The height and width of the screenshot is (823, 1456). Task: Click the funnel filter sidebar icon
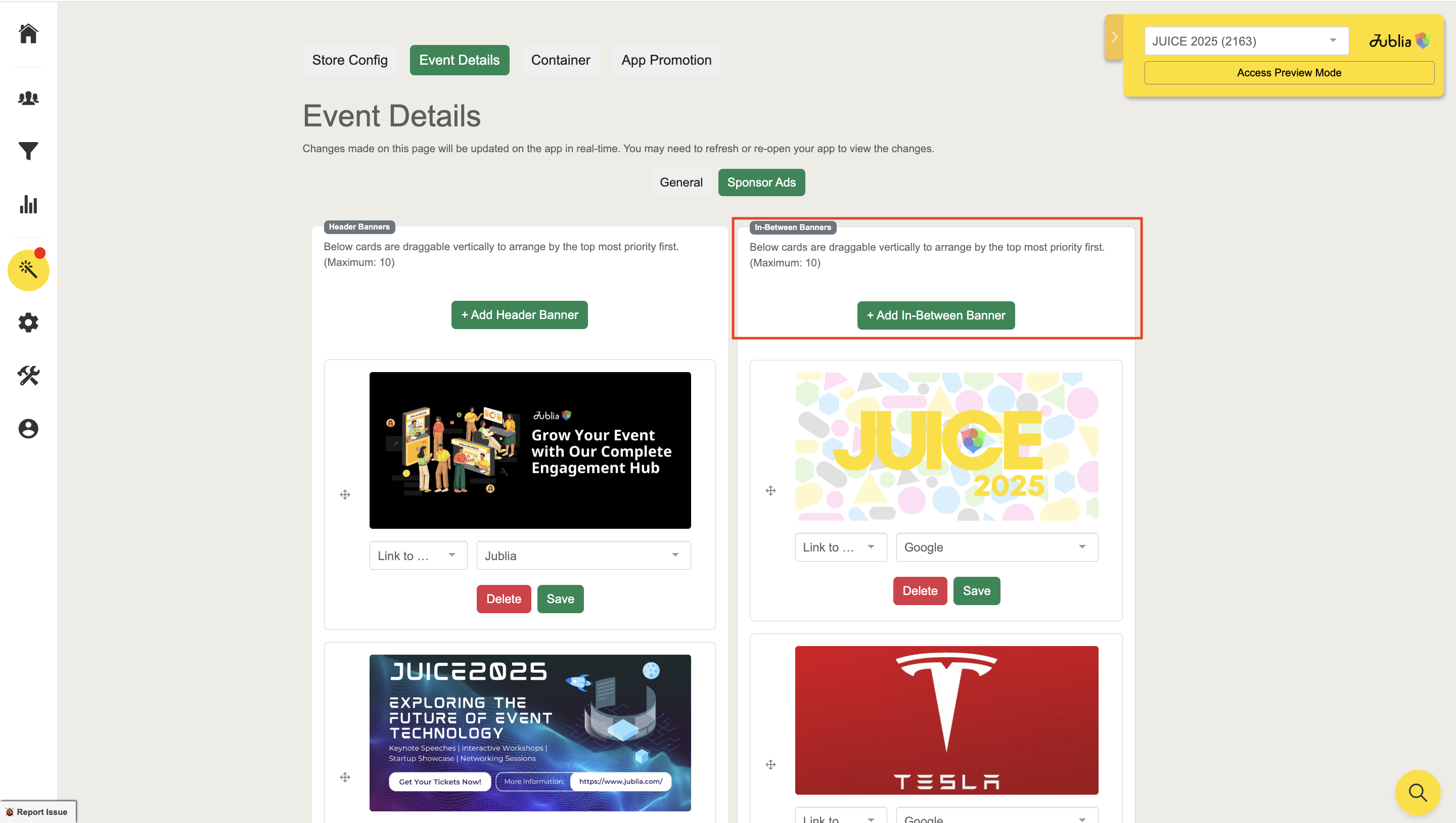28,151
